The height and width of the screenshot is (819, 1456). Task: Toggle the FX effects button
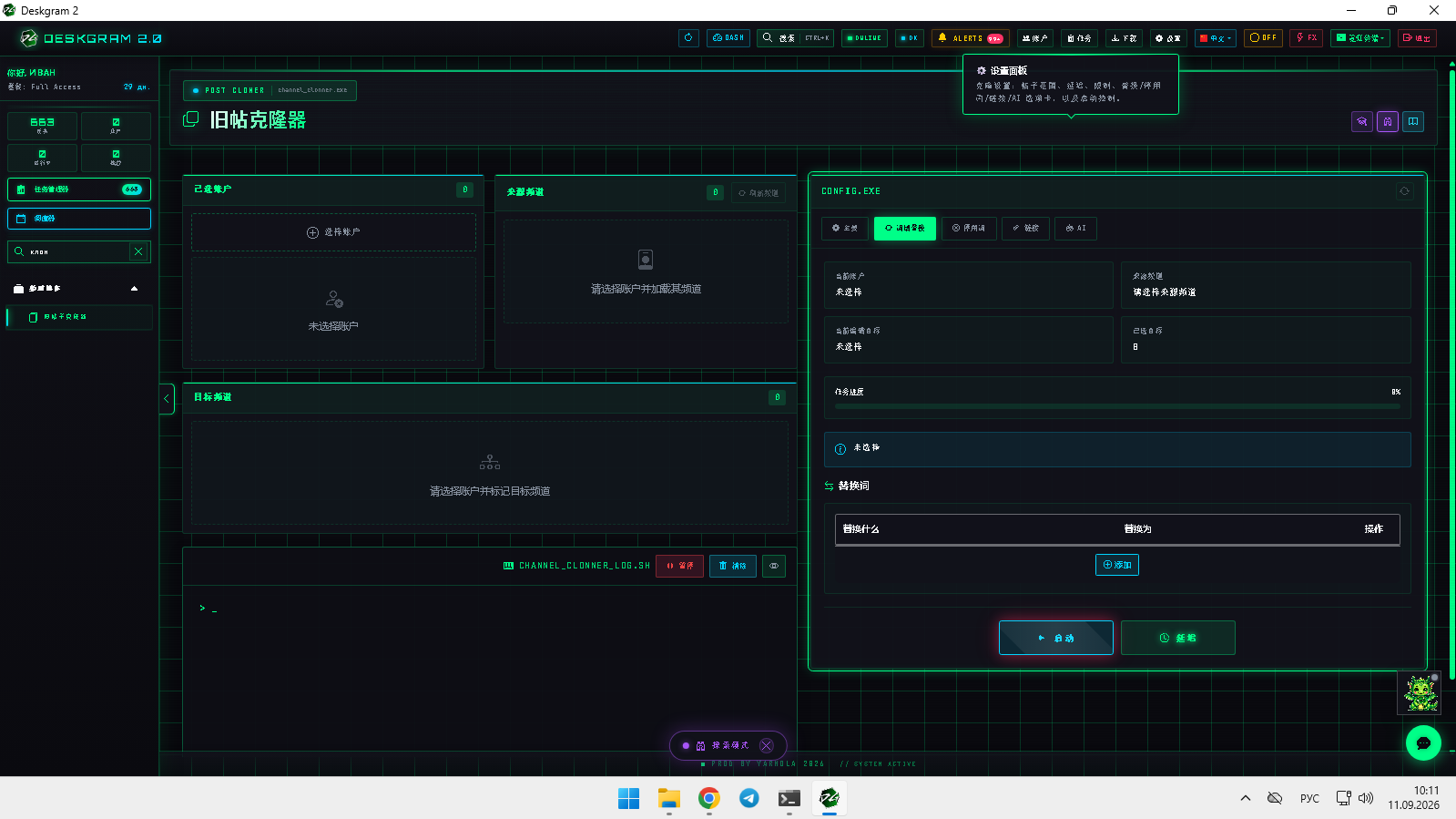pos(1307,38)
